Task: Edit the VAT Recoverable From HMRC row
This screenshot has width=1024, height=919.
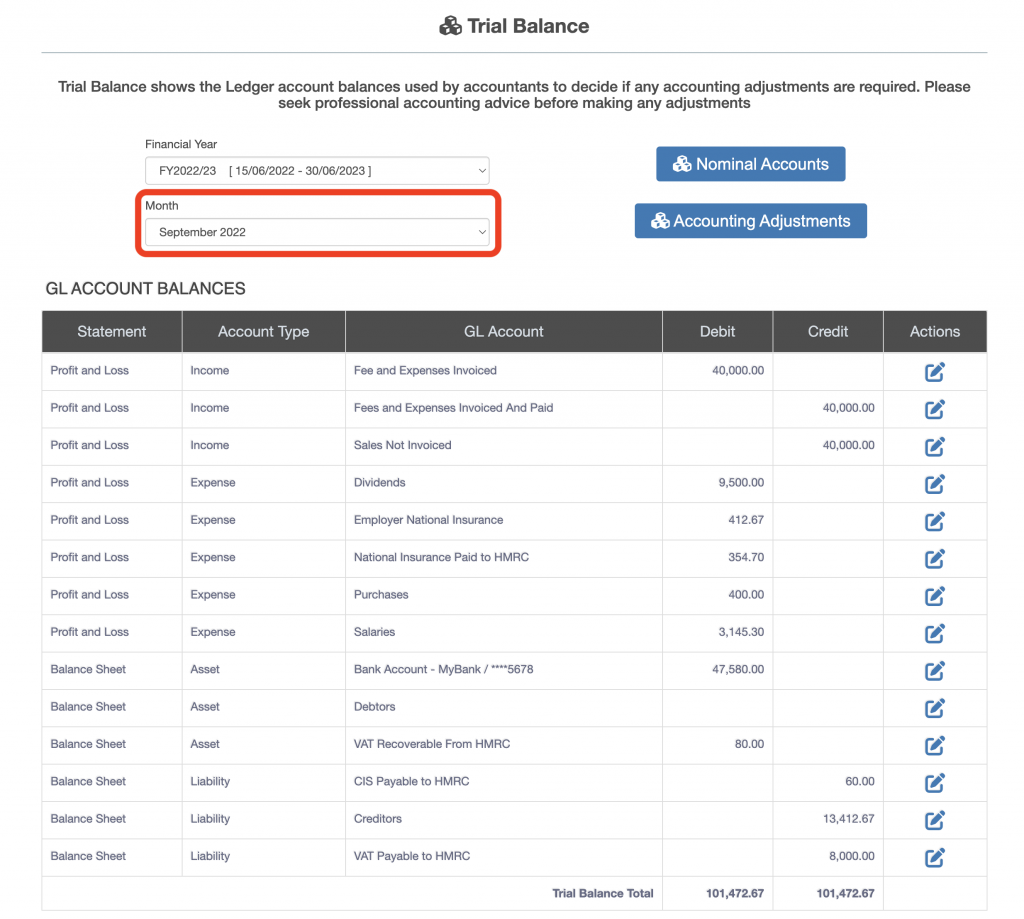Action: 934,745
